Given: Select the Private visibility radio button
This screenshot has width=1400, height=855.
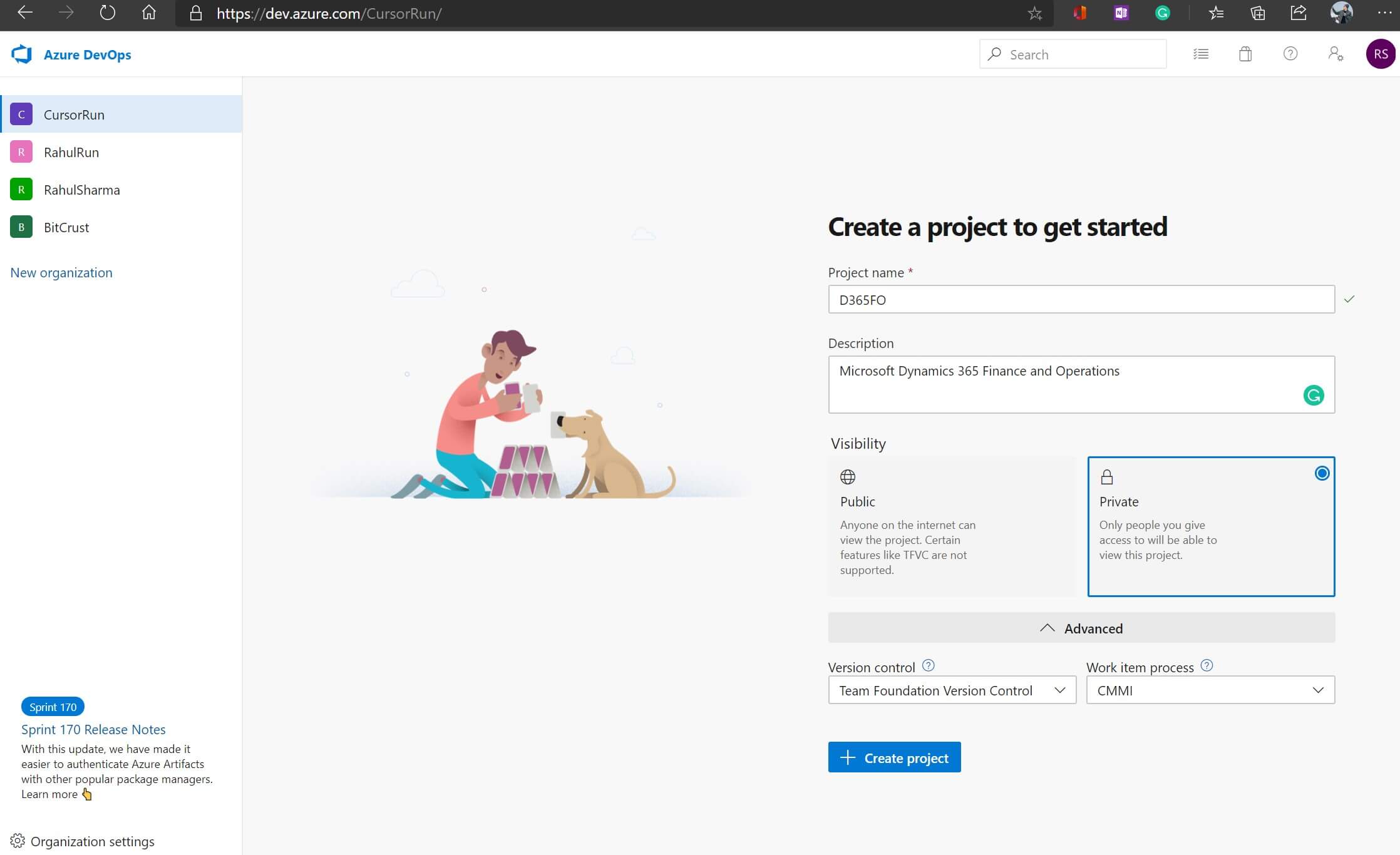Looking at the screenshot, I should point(1322,474).
